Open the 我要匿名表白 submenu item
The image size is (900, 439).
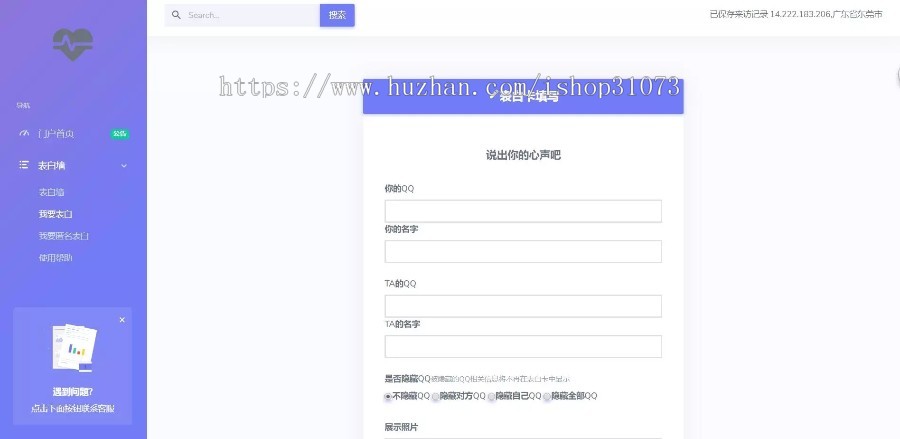(x=64, y=236)
